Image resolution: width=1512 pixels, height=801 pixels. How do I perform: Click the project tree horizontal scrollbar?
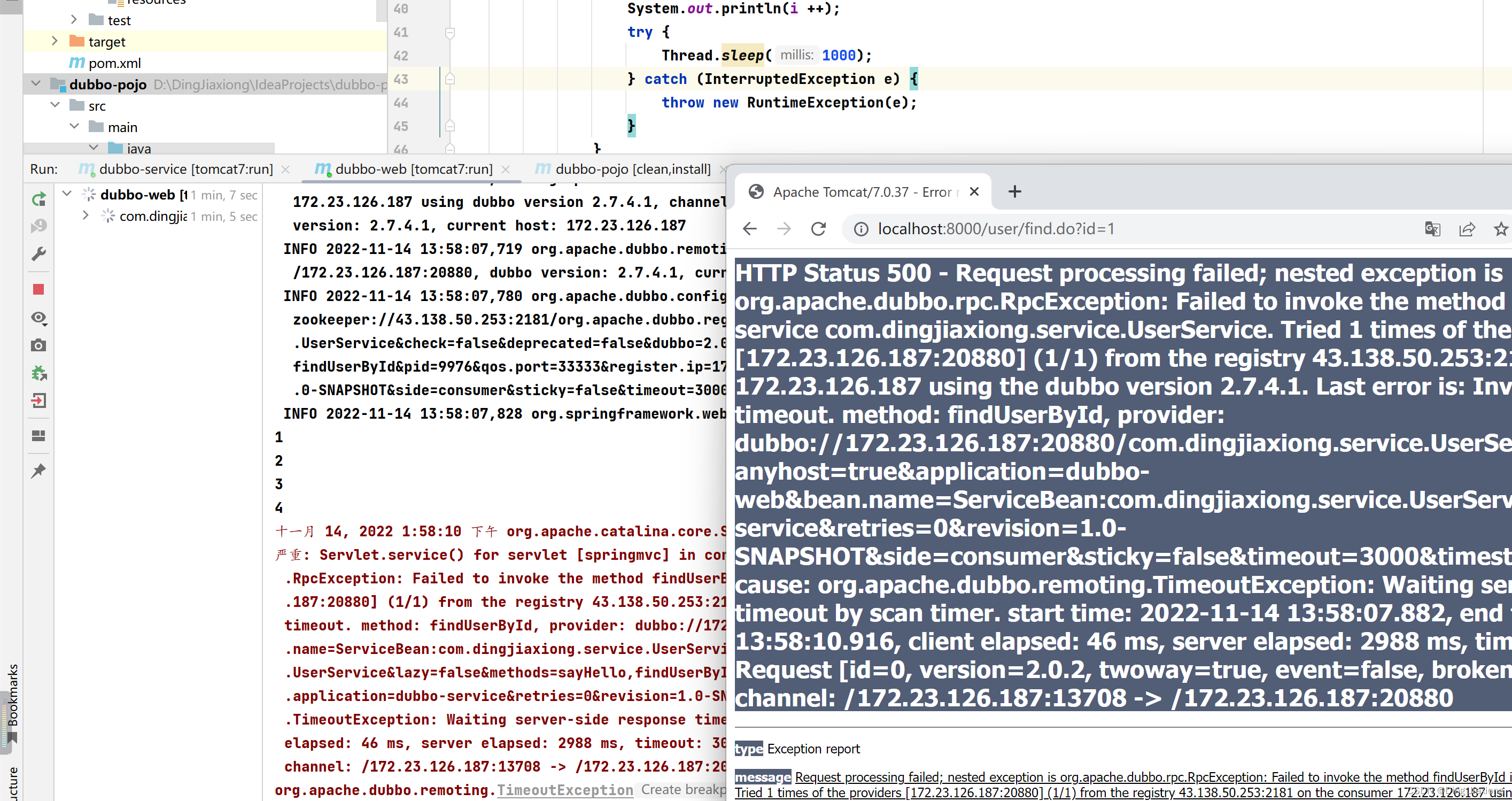point(149,149)
